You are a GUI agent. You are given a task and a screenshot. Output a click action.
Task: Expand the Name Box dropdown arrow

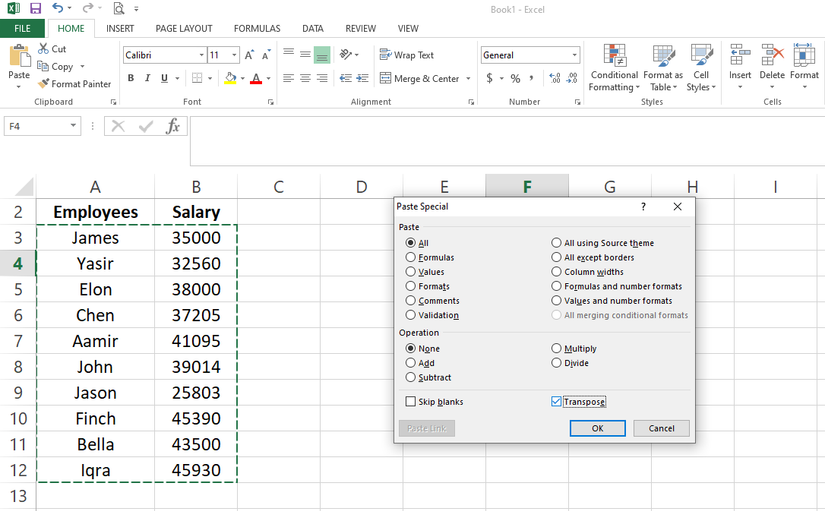pos(73,126)
